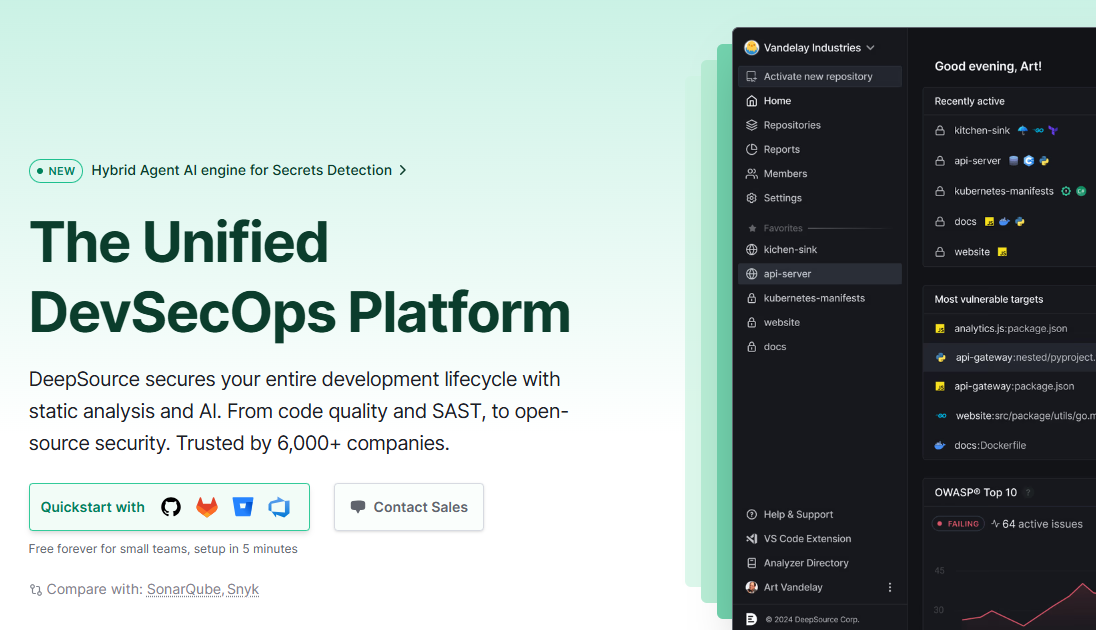Open Repositories in the sidebar
This screenshot has width=1096, height=630.
791,125
